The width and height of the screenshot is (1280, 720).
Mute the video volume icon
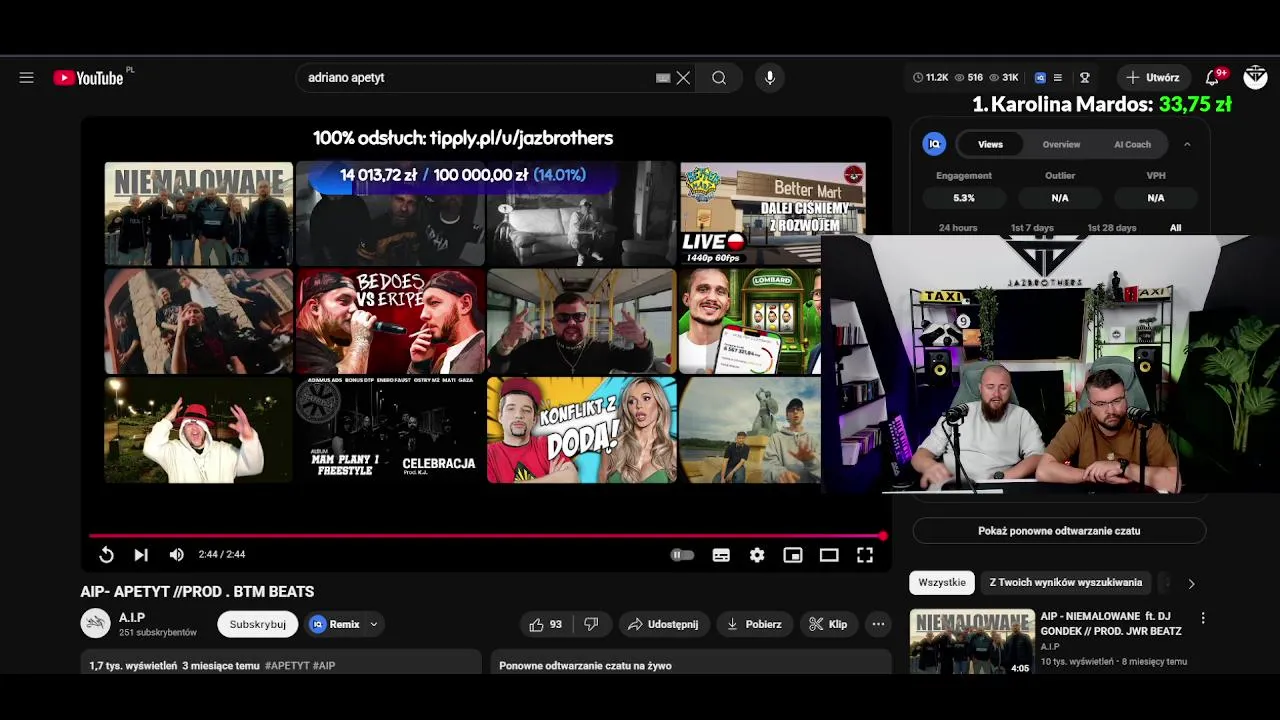176,555
